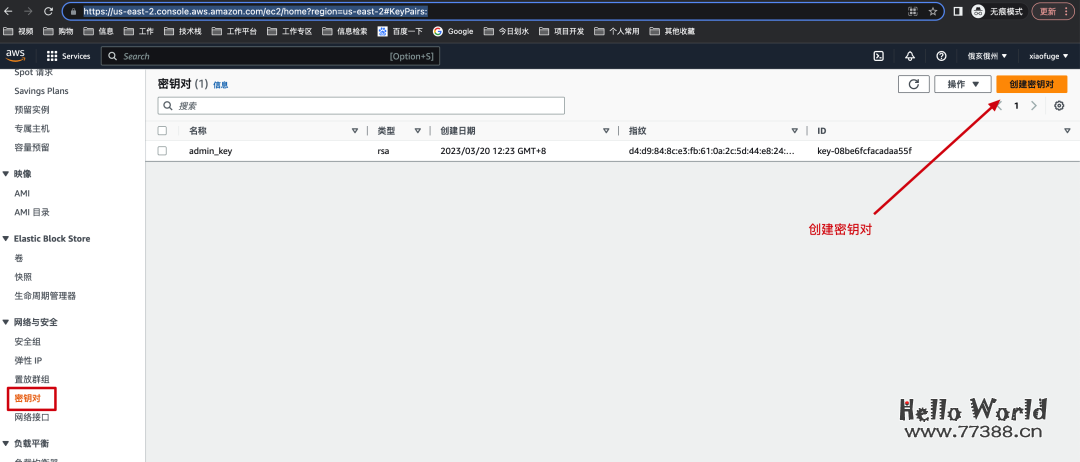Open table preferences gear icon
The width and height of the screenshot is (1080, 462).
[x=1059, y=105]
